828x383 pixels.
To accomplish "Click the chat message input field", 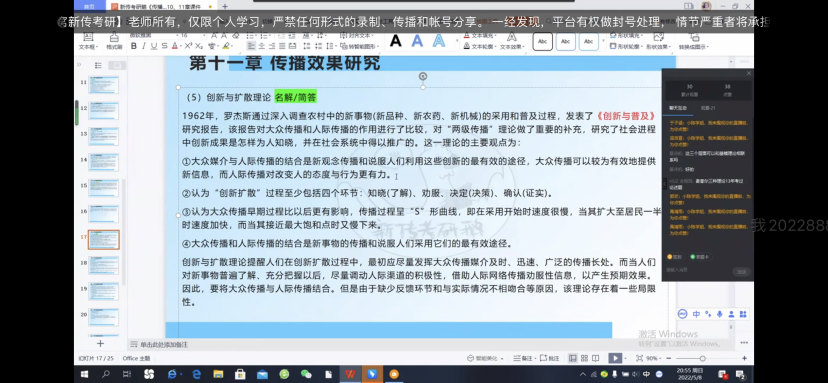I will (x=698, y=270).
